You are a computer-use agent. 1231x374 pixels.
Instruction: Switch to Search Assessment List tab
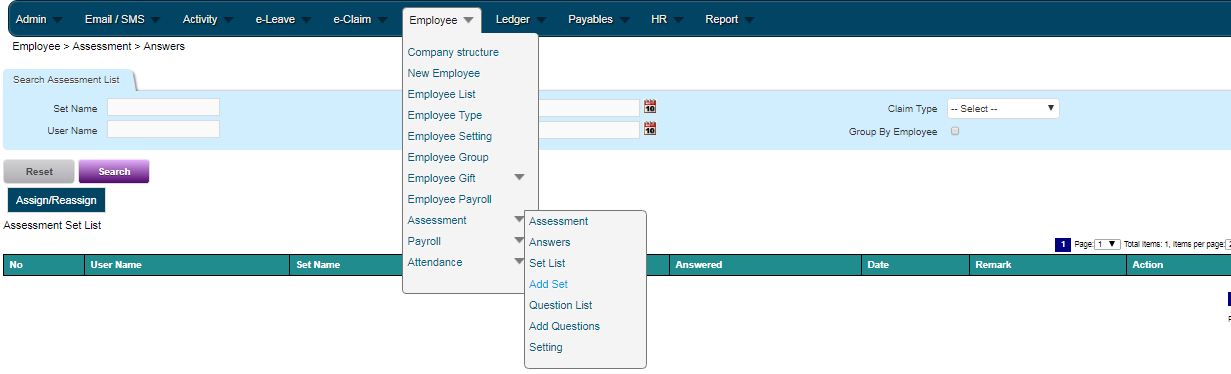(x=66, y=79)
